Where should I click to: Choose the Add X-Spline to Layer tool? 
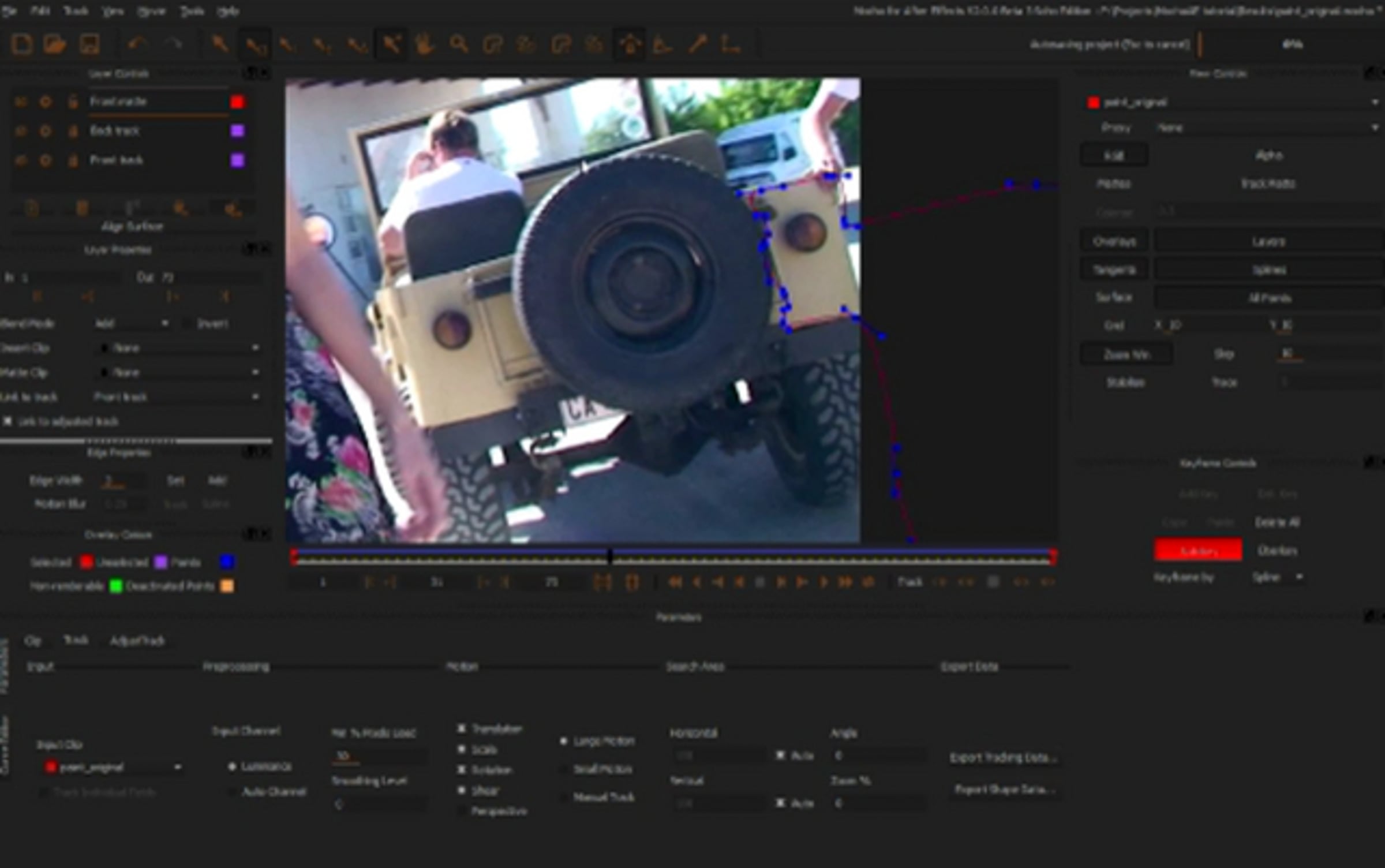click(526, 44)
